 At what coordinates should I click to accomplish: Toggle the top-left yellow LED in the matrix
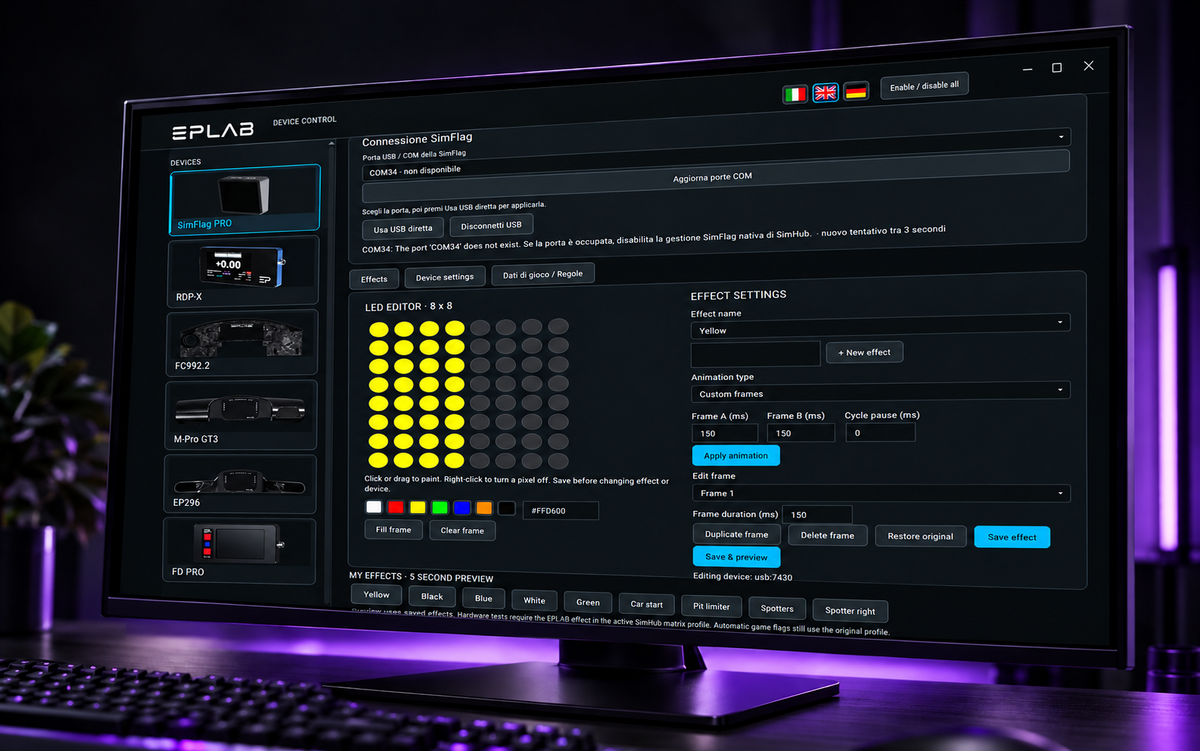379,329
